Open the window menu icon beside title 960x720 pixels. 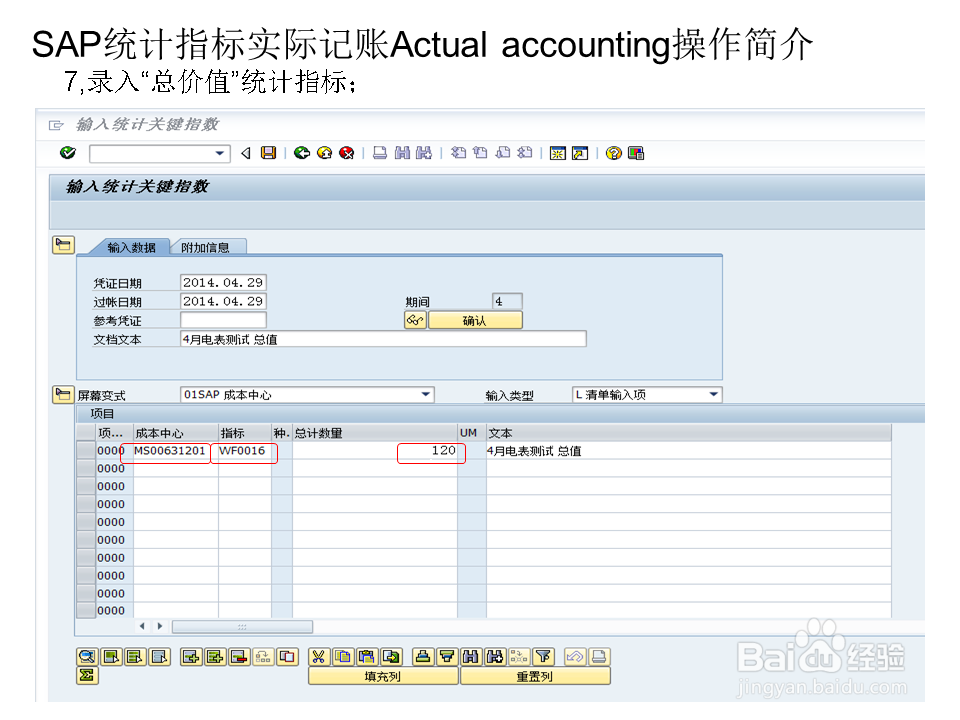56,125
